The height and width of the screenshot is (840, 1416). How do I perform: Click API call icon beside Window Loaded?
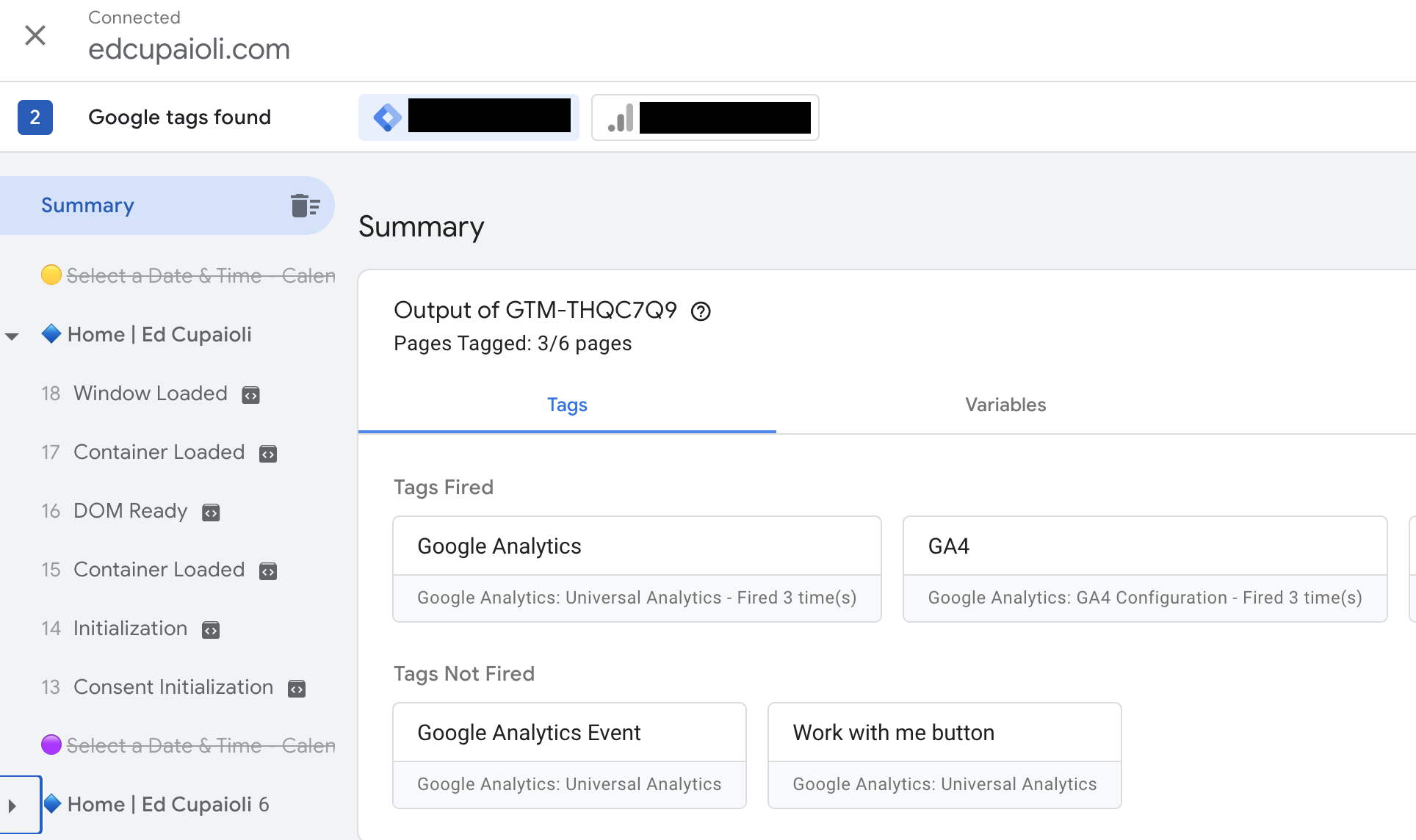[251, 395]
